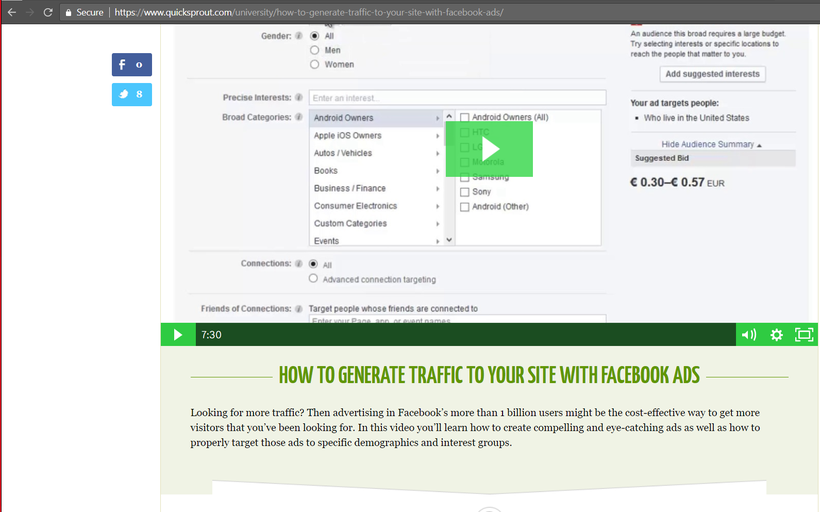
Task: Select the Women radio button
Action: click(314, 64)
